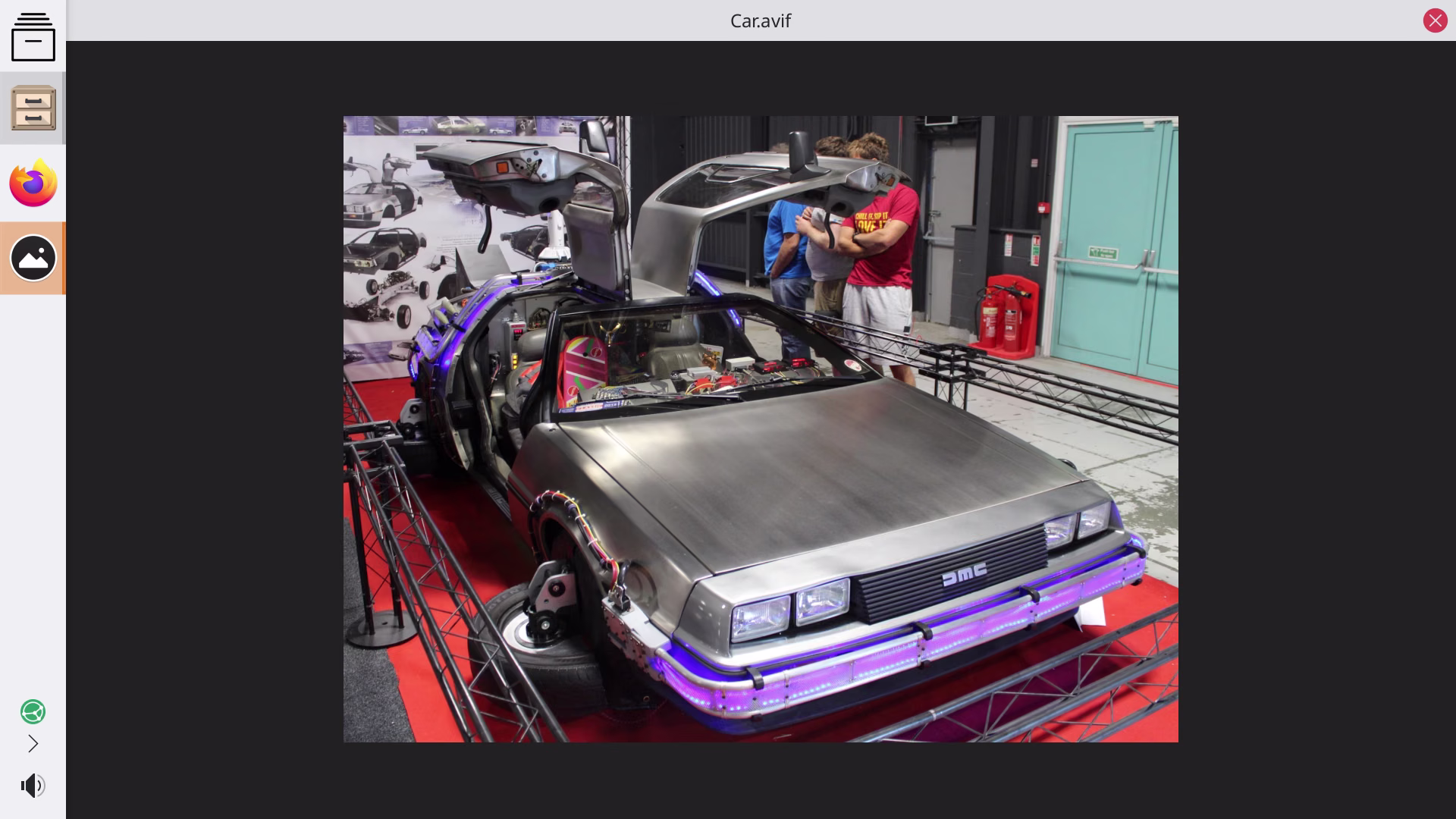The height and width of the screenshot is (819, 1456).
Task: Open Firefox from the dock
Action: point(33,183)
